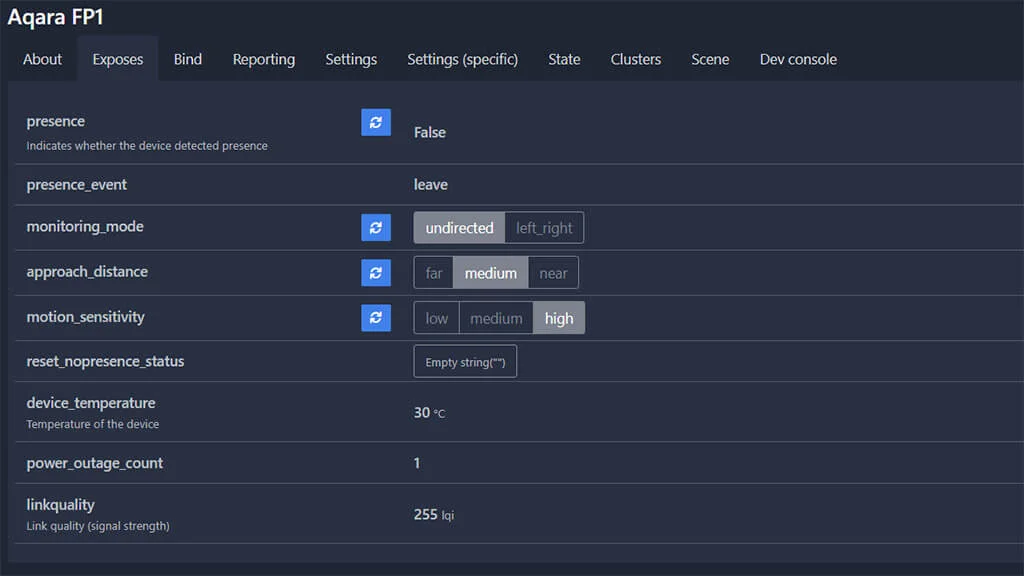Refresh the presence value
This screenshot has width=1024, height=576.
[375, 122]
